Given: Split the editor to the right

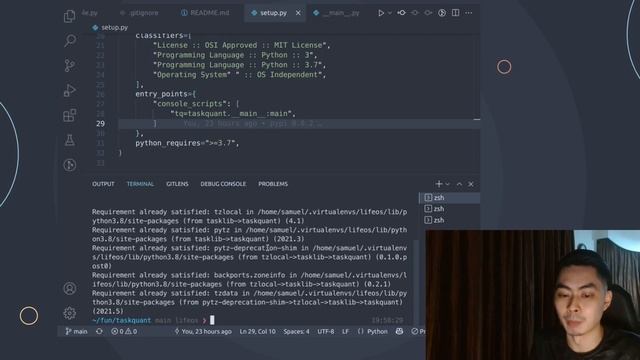Looking at the screenshot, I should click(x=456, y=13).
